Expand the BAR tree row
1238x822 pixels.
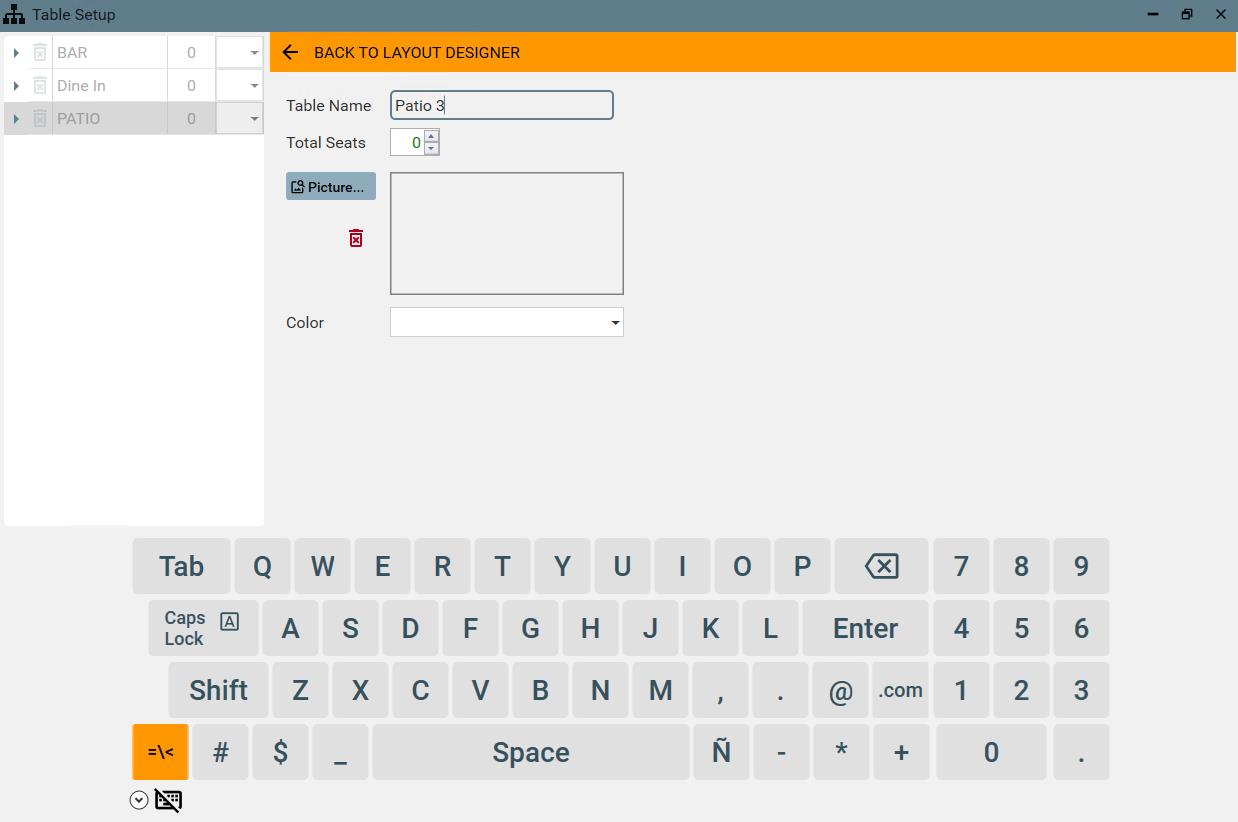(16, 52)
